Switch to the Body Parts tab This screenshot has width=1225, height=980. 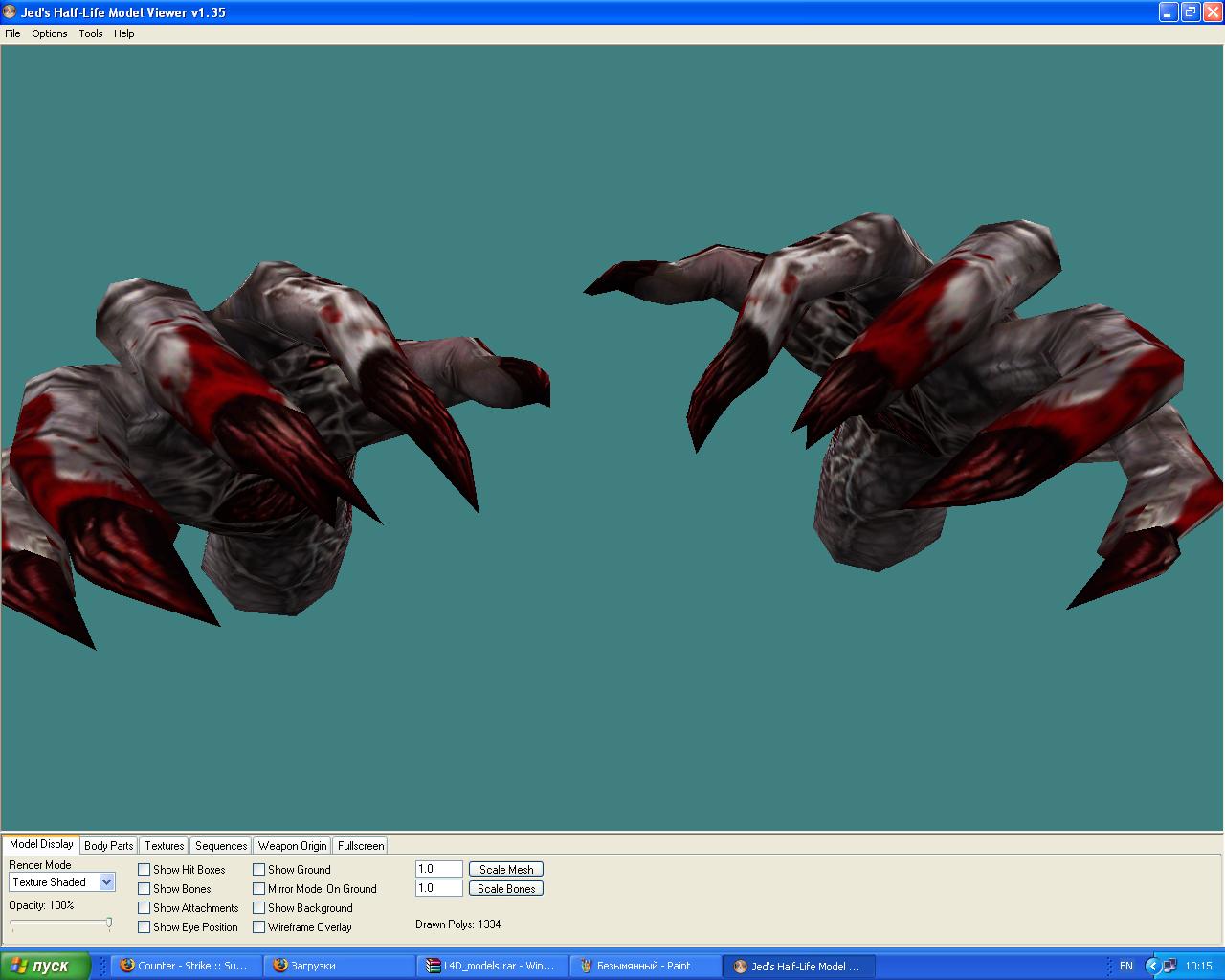pos(109,846)
